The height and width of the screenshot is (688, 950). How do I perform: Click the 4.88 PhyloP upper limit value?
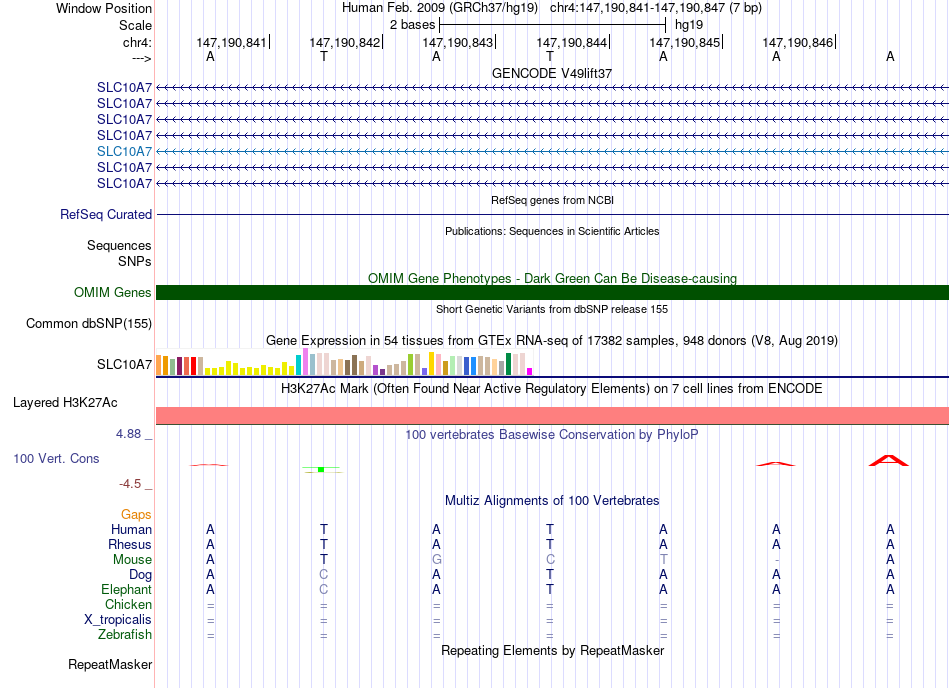pyautogui.click(x=128, y=434)
